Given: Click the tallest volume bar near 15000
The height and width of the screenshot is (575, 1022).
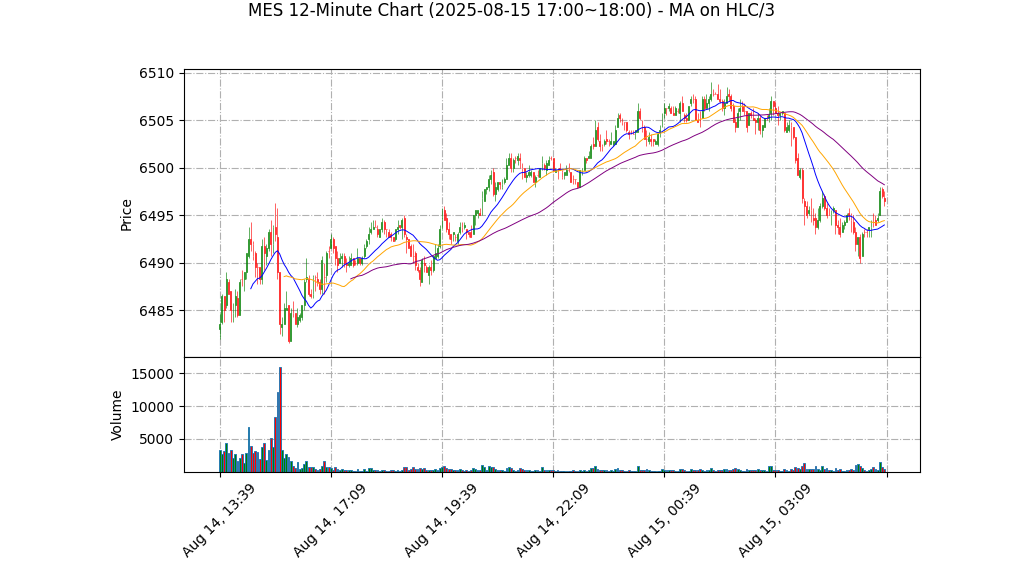Looking at the screenshot, I should pyautogui.click(x=280, y=419).
